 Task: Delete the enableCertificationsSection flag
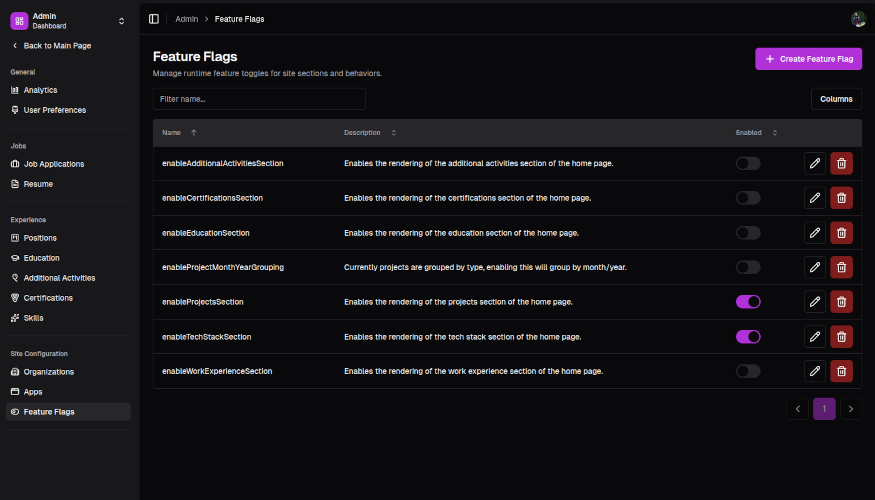point(842,198)
